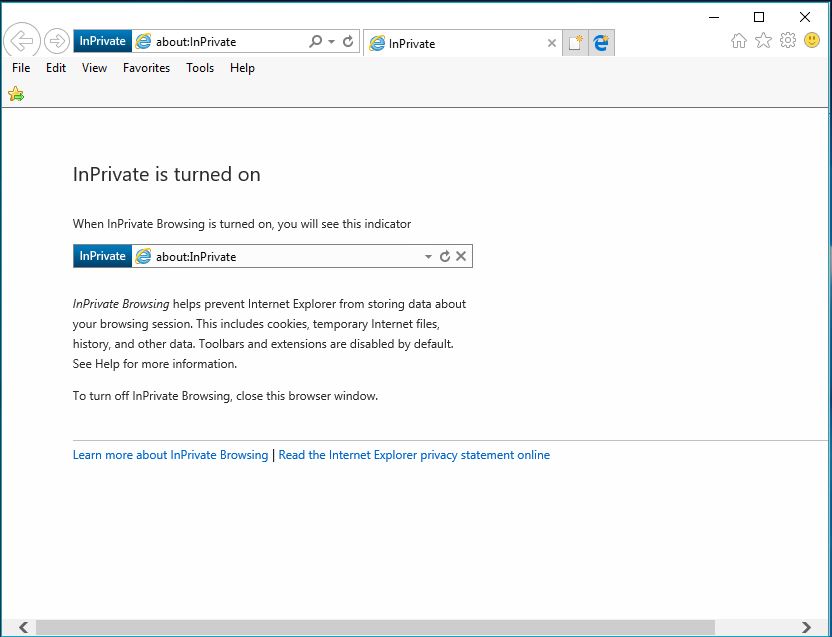
Task: Go back with the Back arrow button
Action: point(22,41)
